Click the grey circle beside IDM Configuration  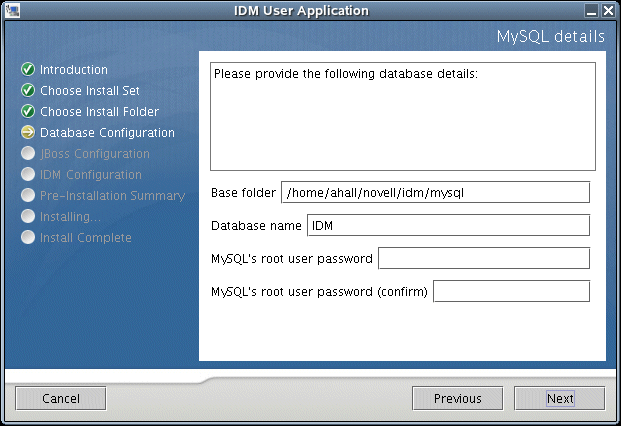[x=28, y=175]
